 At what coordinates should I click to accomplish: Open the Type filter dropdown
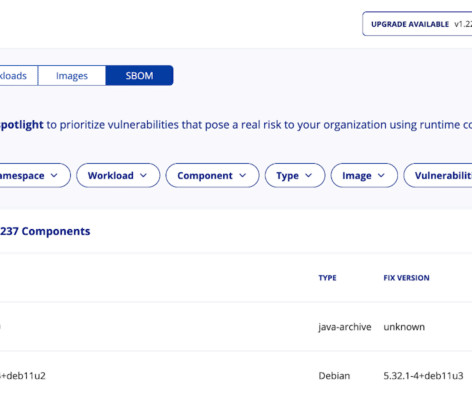pos(295,176)
